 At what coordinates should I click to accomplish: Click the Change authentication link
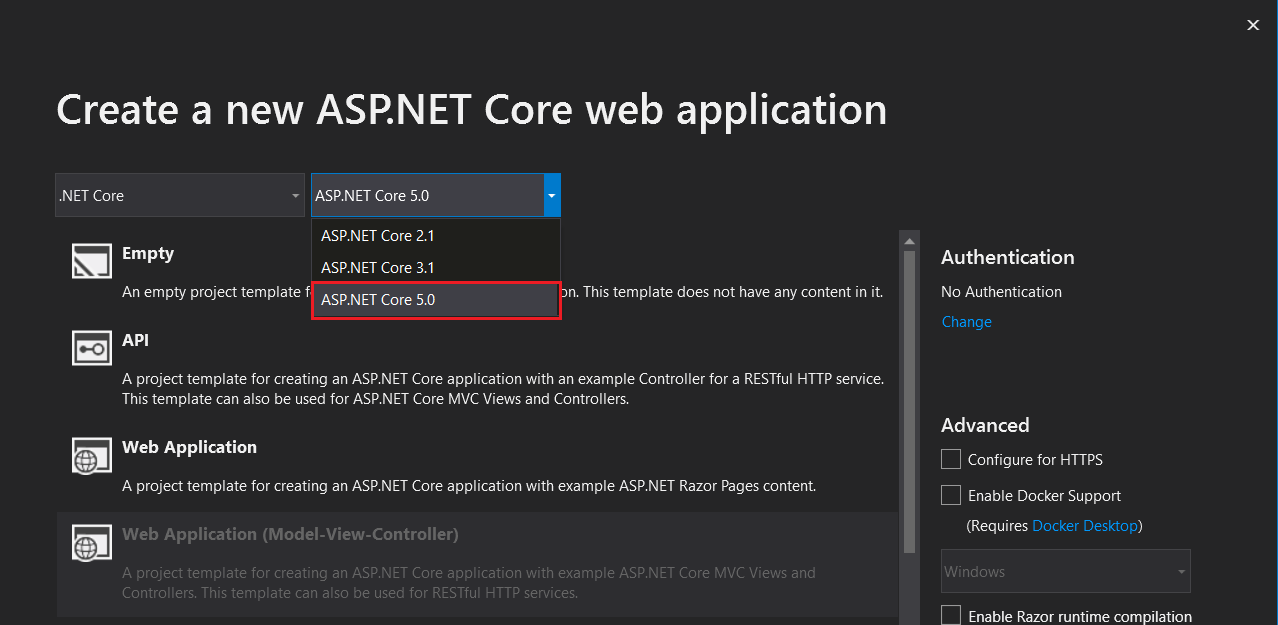coord(966,321)
